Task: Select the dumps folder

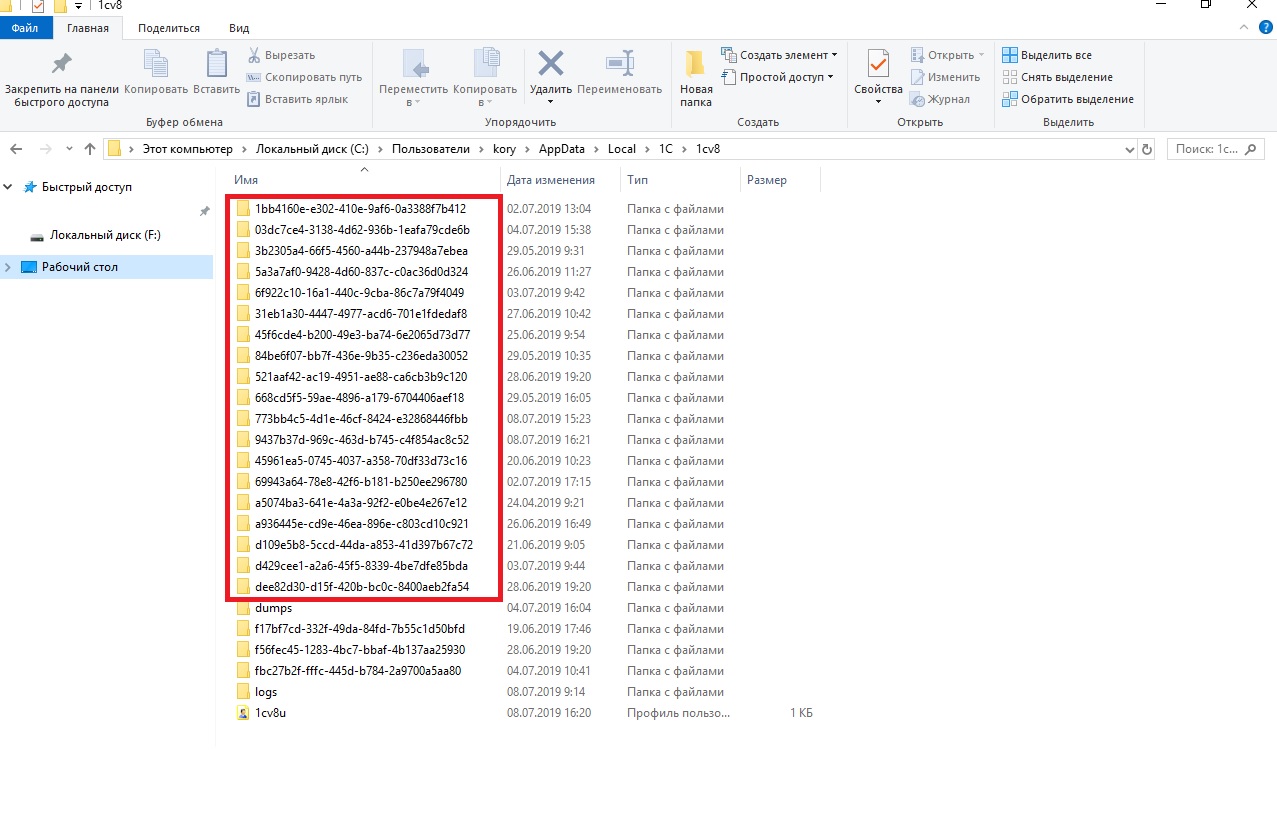Action: 273,608
